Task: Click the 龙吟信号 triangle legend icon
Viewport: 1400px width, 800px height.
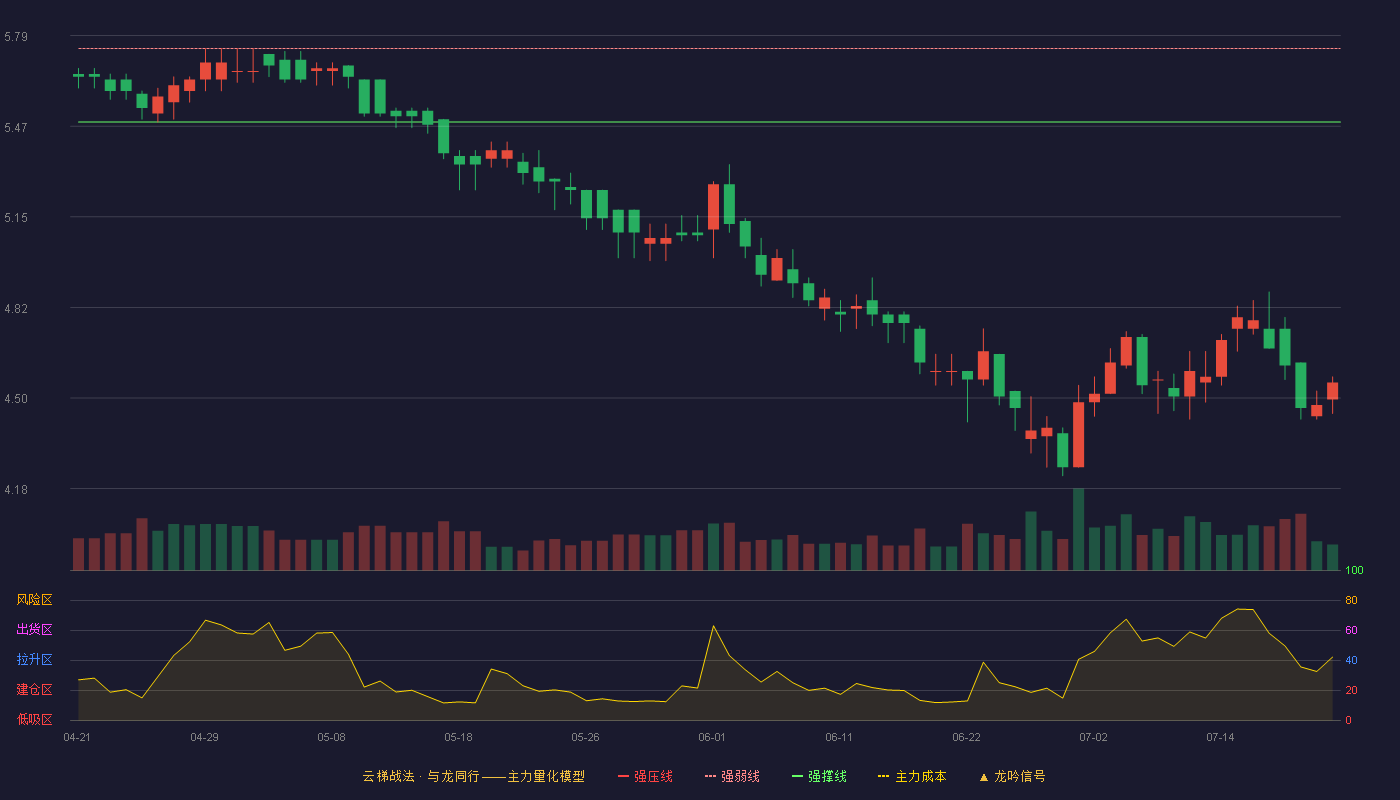Action: coord(984,776)
